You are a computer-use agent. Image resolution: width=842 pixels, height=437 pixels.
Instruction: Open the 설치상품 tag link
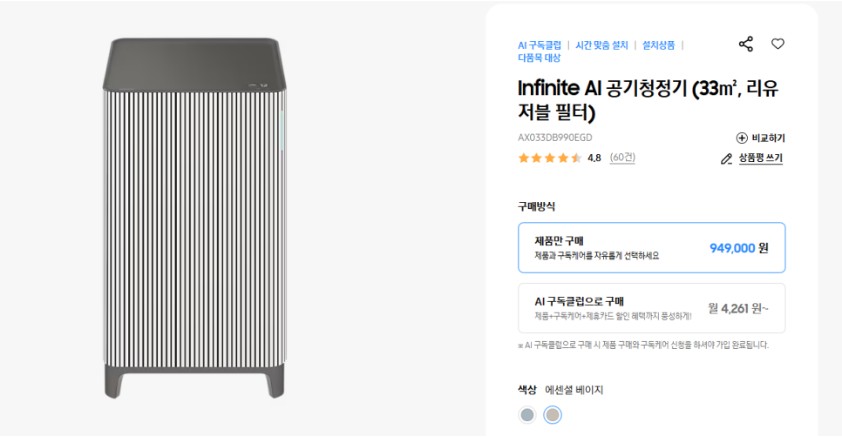[658, 46]
